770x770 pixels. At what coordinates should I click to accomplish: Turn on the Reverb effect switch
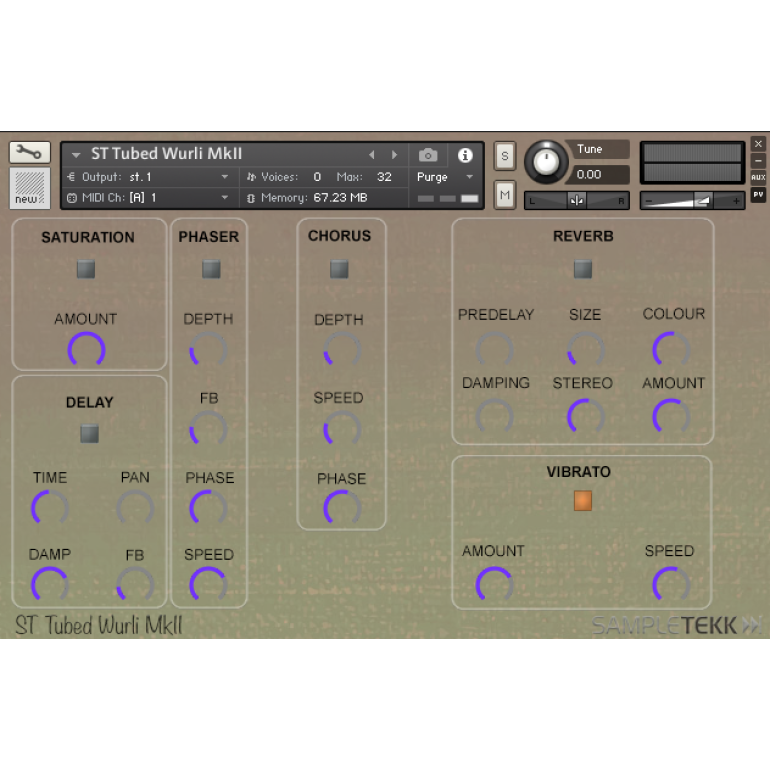coord(582,269)
